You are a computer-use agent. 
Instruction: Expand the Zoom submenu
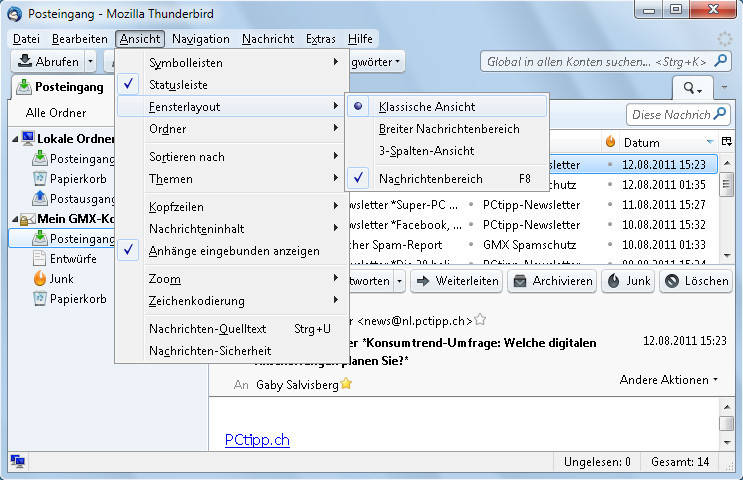(x=232, y=279)
